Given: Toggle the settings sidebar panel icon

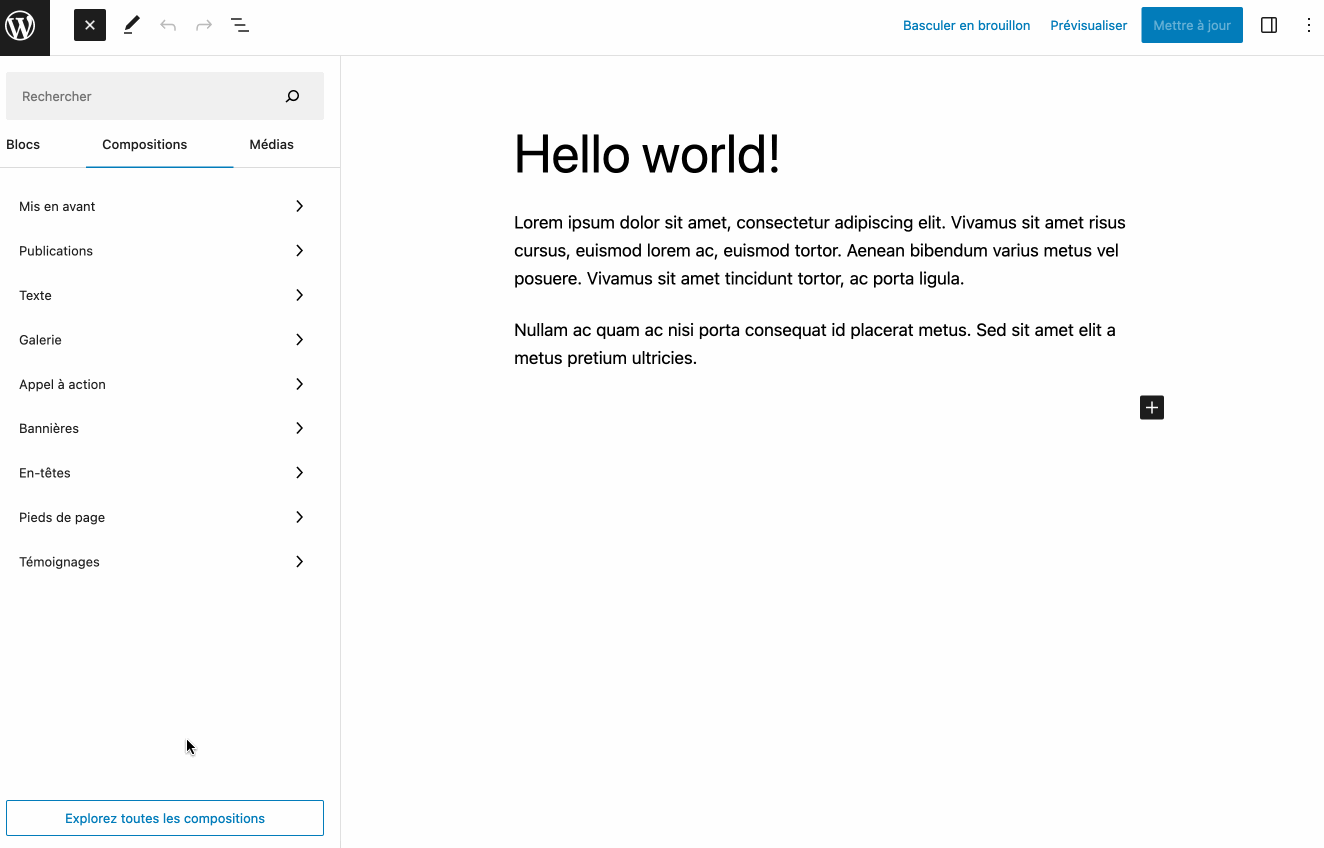Looking at the screenshot, I should pos(1269,26).
